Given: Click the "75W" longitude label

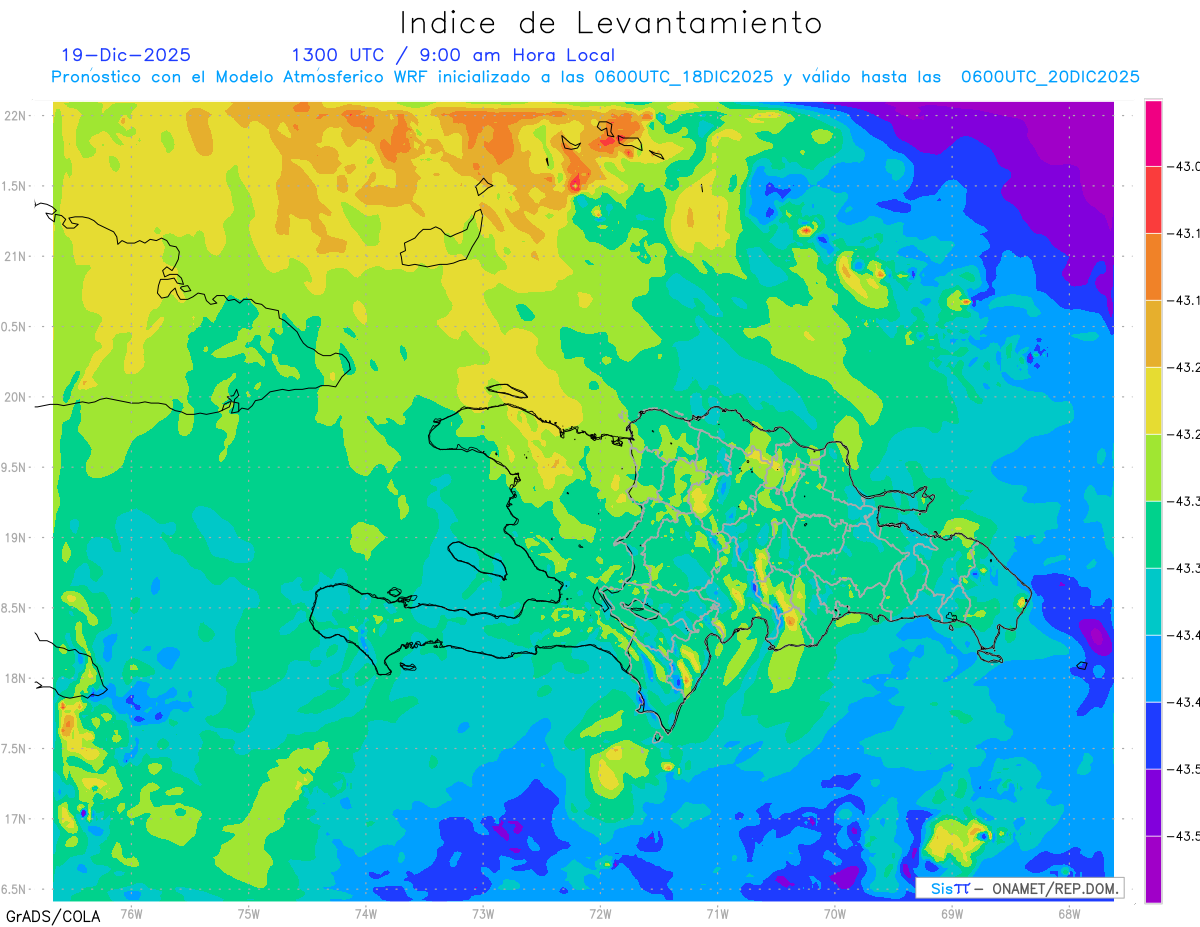Looking at the screenshot, I should (x=249, y=913).
